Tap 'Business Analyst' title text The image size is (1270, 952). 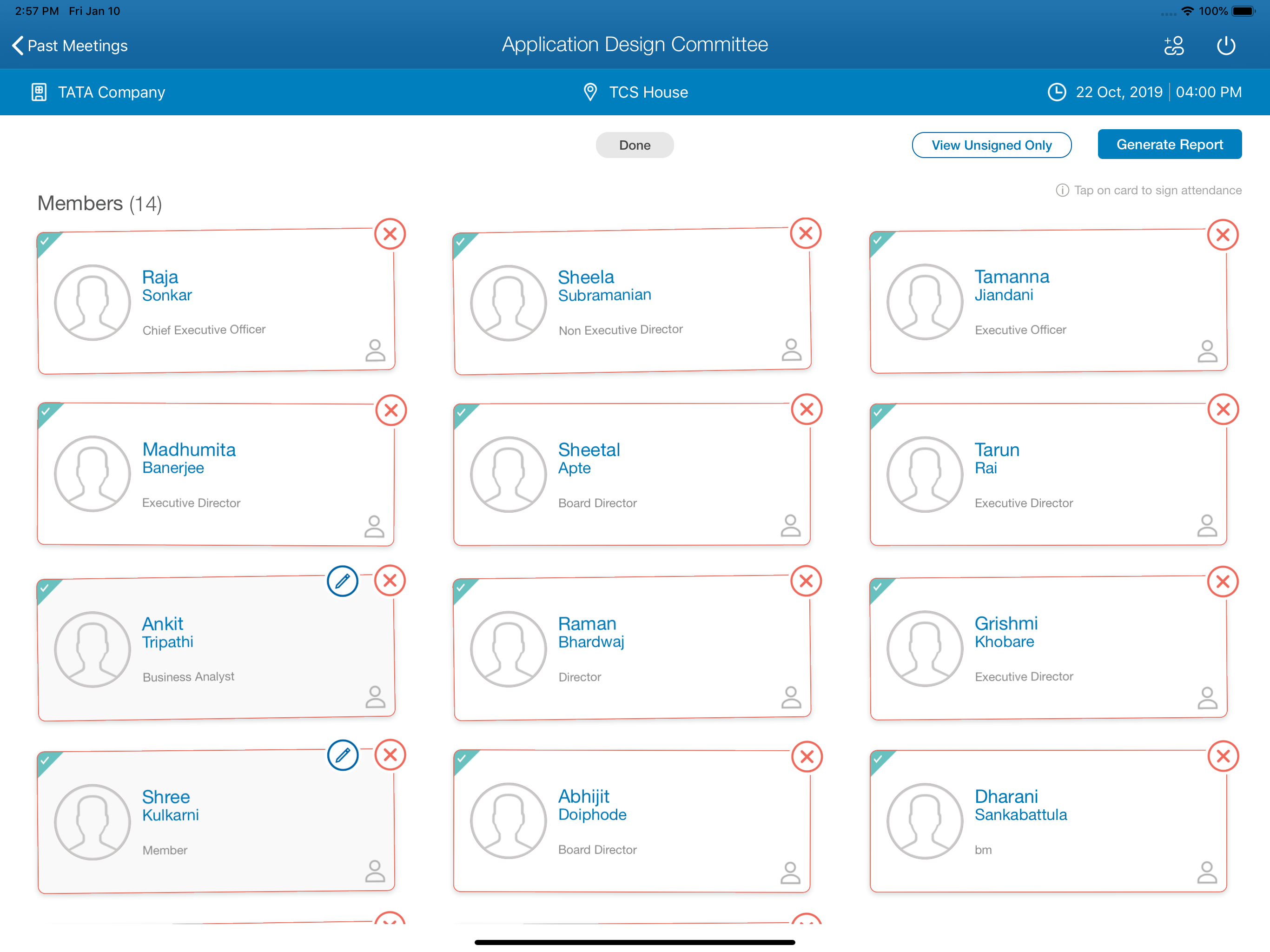tap(188, 677)
